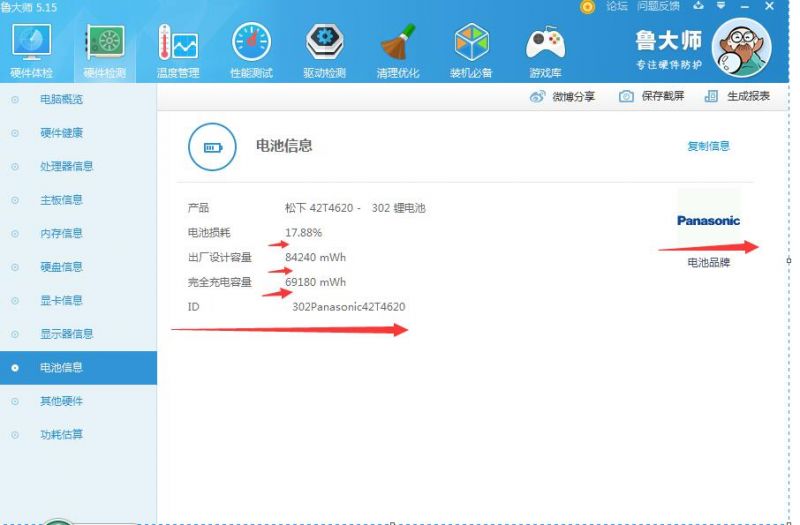Share via 微博分享

click(562, 96)
